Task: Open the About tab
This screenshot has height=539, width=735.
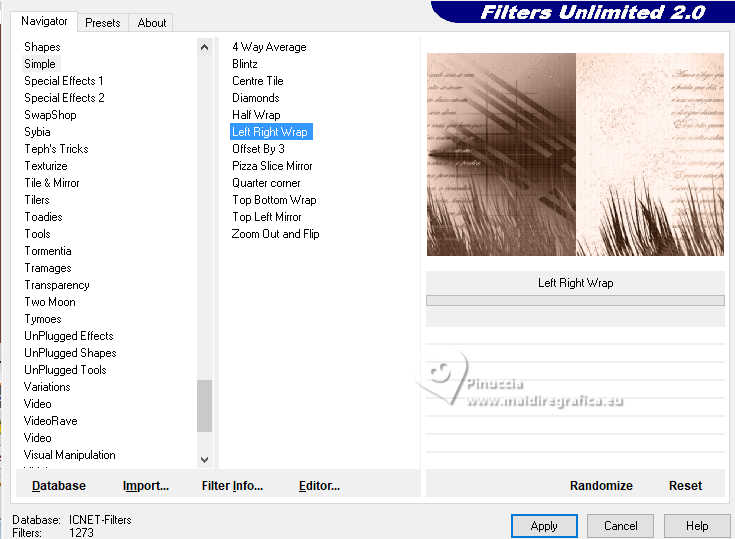Action: click(152, 23)
